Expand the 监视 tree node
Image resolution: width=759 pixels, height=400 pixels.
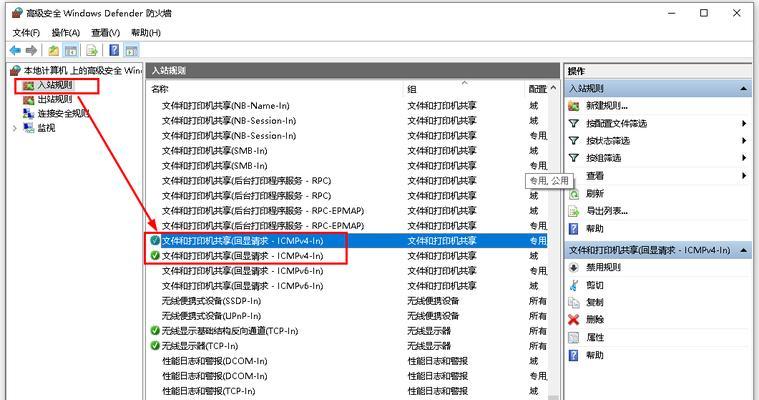15,128
